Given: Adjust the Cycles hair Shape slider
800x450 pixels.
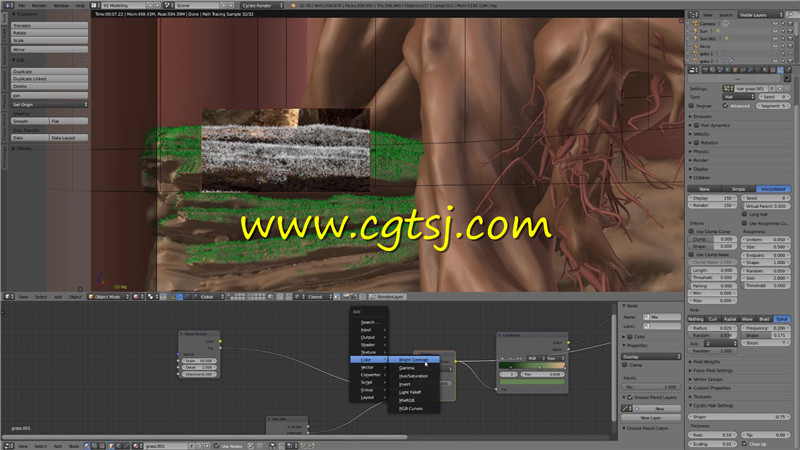Looking at the screenshot, I should (x=739, y=417).
